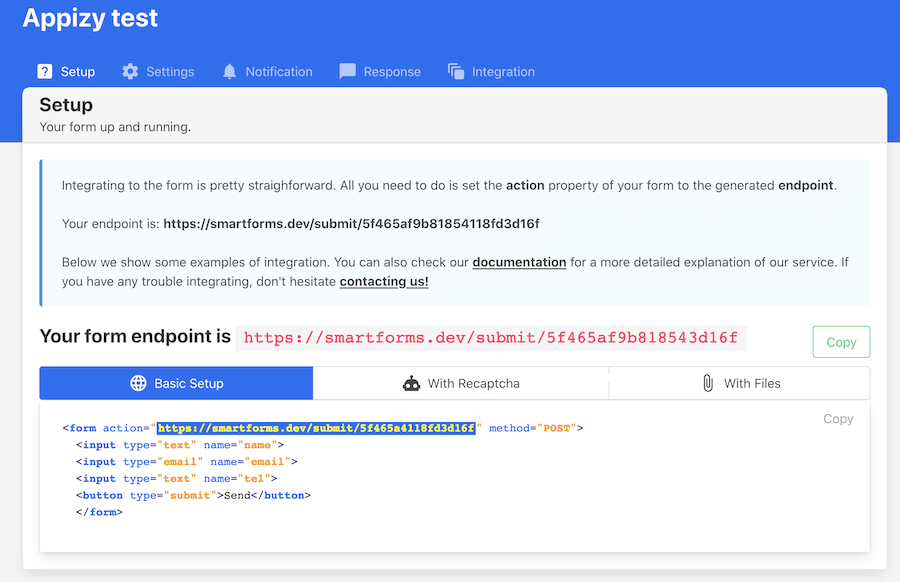Click the highlighted URL in the form action
This screenshot has height=582, width=900.
(316, 428)
